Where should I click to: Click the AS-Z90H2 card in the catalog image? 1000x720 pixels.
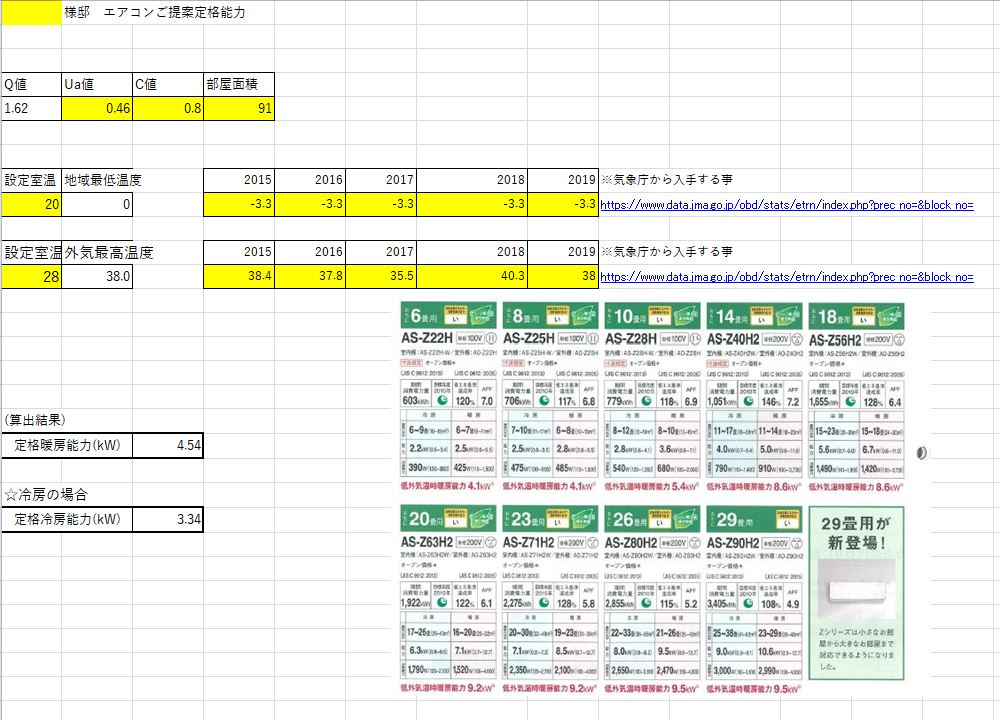click(754, 599)
